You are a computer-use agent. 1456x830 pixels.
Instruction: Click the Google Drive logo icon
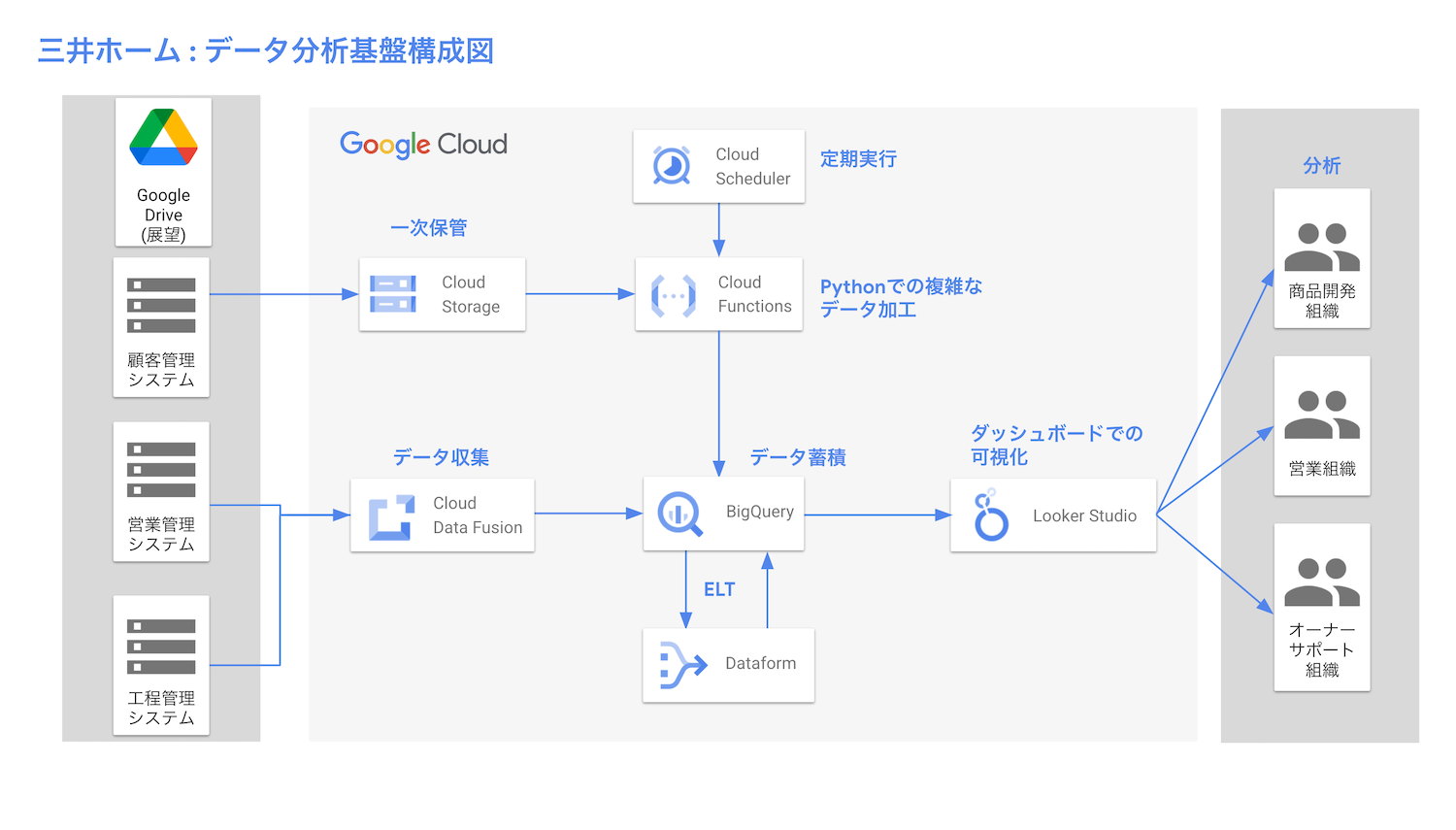(163, 137)
